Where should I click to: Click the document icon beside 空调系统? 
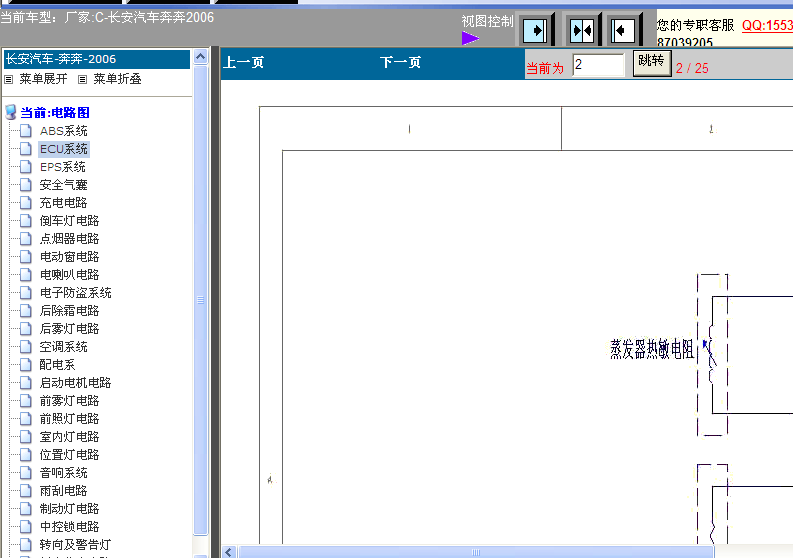click(26, 347)
